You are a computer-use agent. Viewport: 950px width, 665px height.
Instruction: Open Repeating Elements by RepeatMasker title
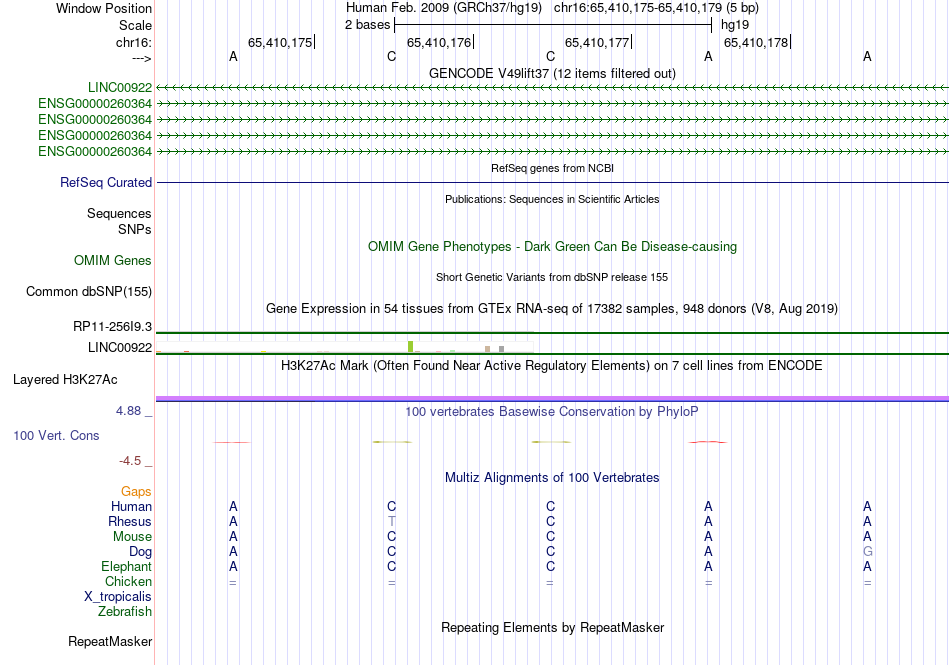(552, 627)
